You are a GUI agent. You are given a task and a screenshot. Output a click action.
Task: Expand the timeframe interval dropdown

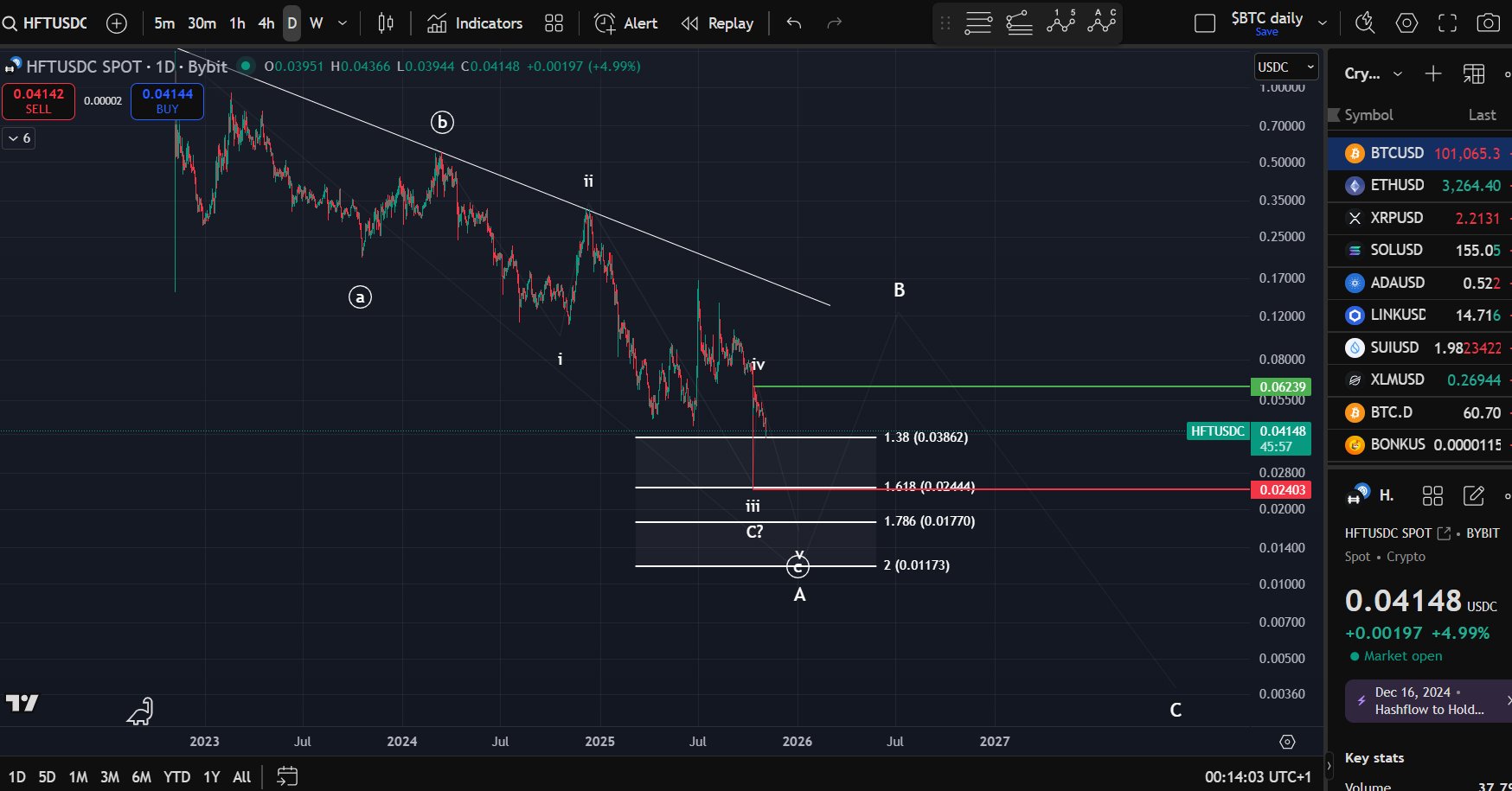coord(343,23)
